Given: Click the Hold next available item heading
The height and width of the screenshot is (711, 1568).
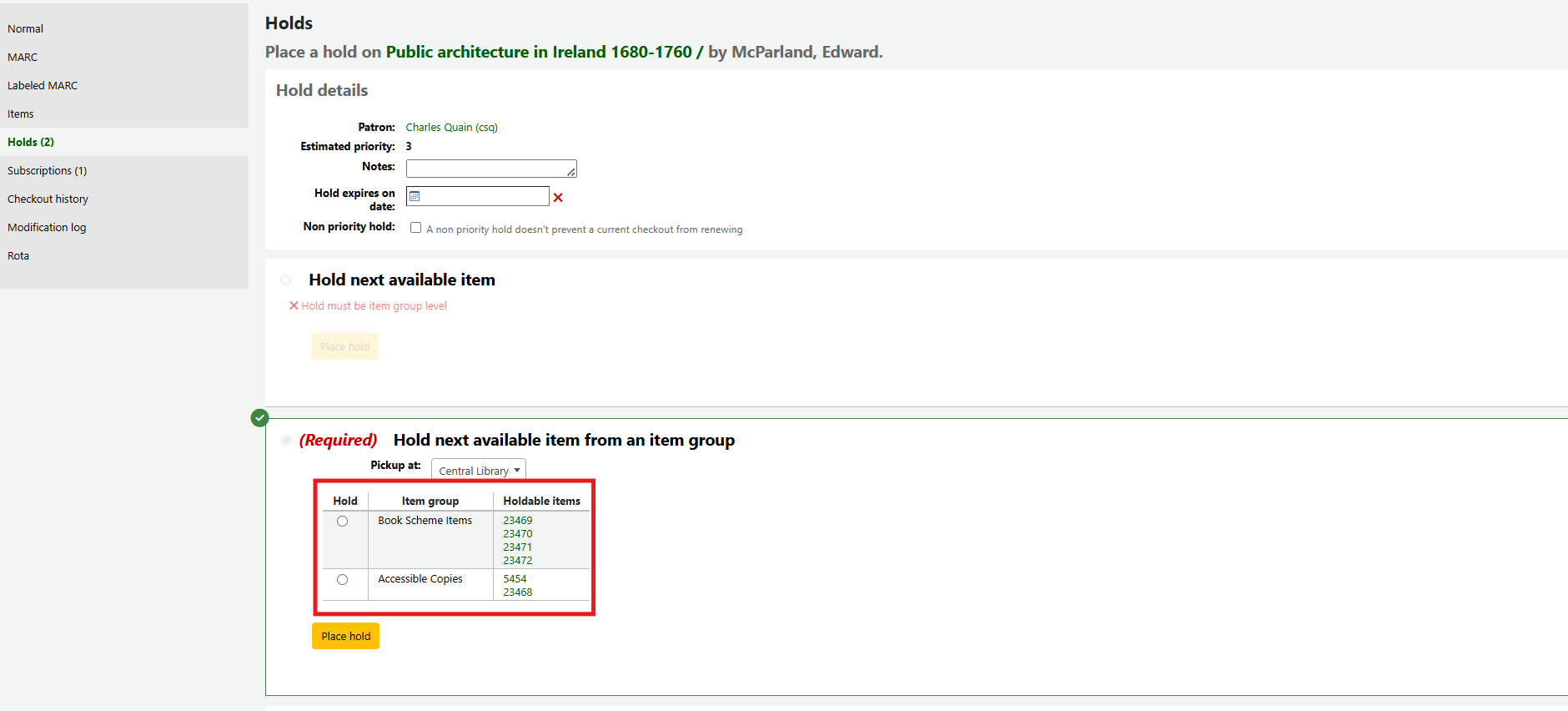Looking at the screenshot, I should 402,280.
